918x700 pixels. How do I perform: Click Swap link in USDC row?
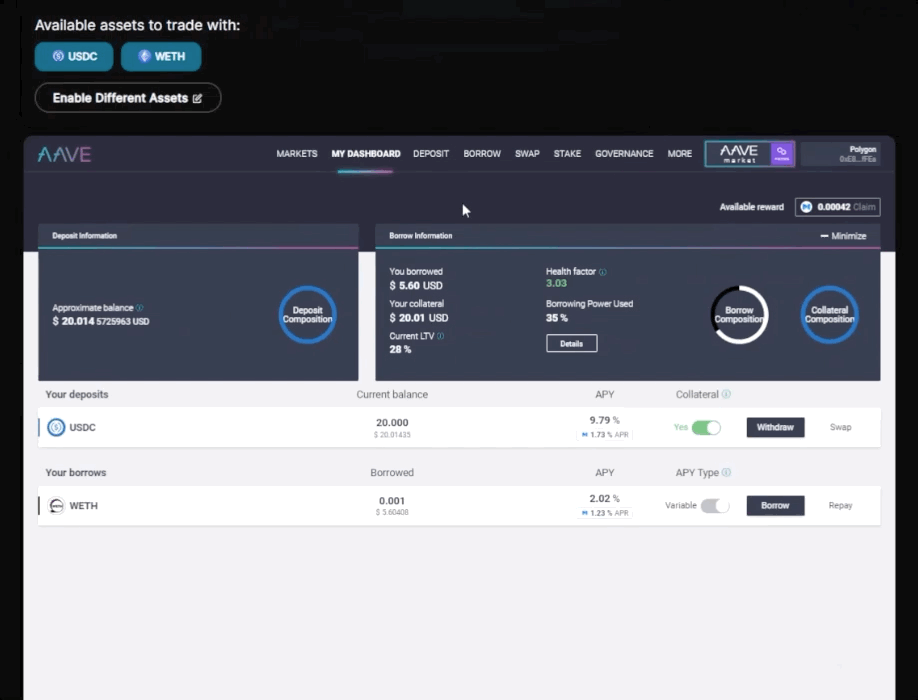840,427
